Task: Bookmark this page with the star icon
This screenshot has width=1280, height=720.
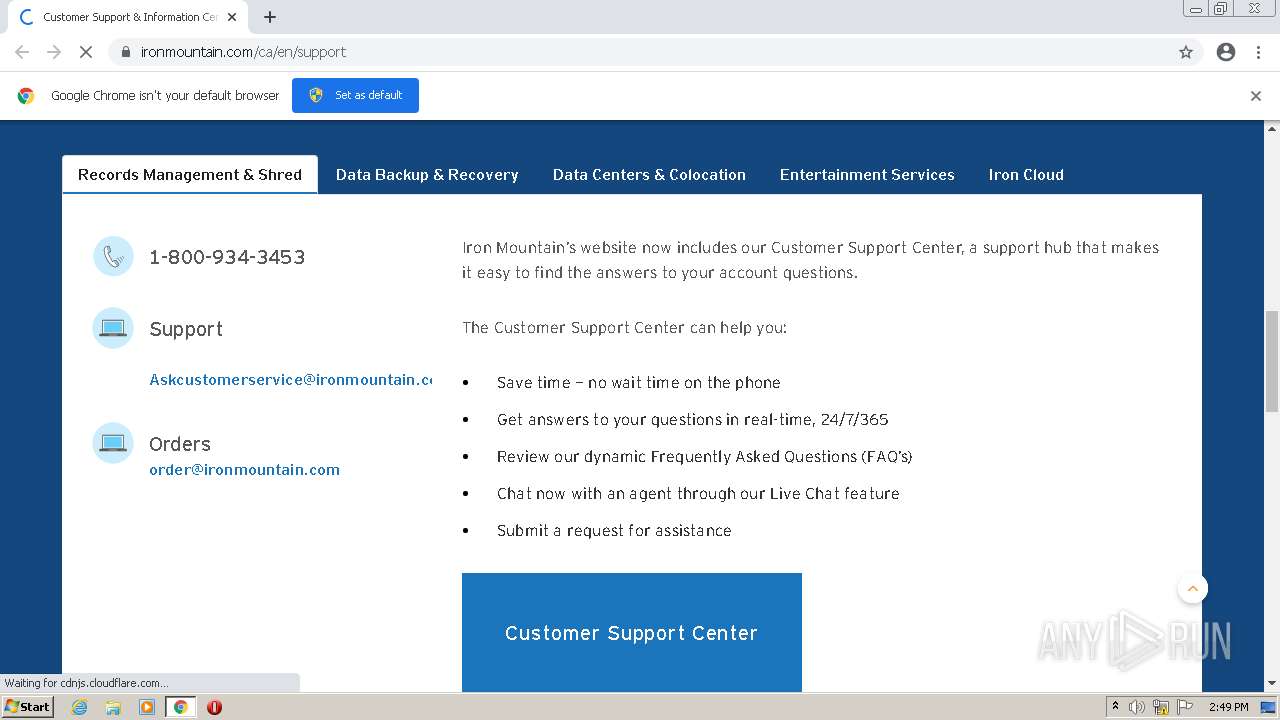Action: coord(1186,52)
